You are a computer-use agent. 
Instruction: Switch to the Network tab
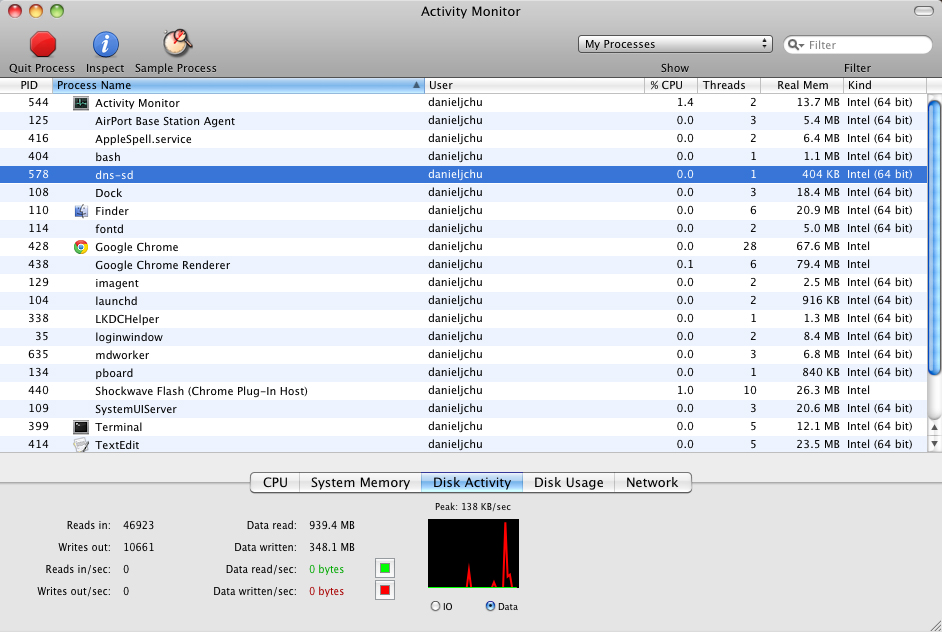652,482
